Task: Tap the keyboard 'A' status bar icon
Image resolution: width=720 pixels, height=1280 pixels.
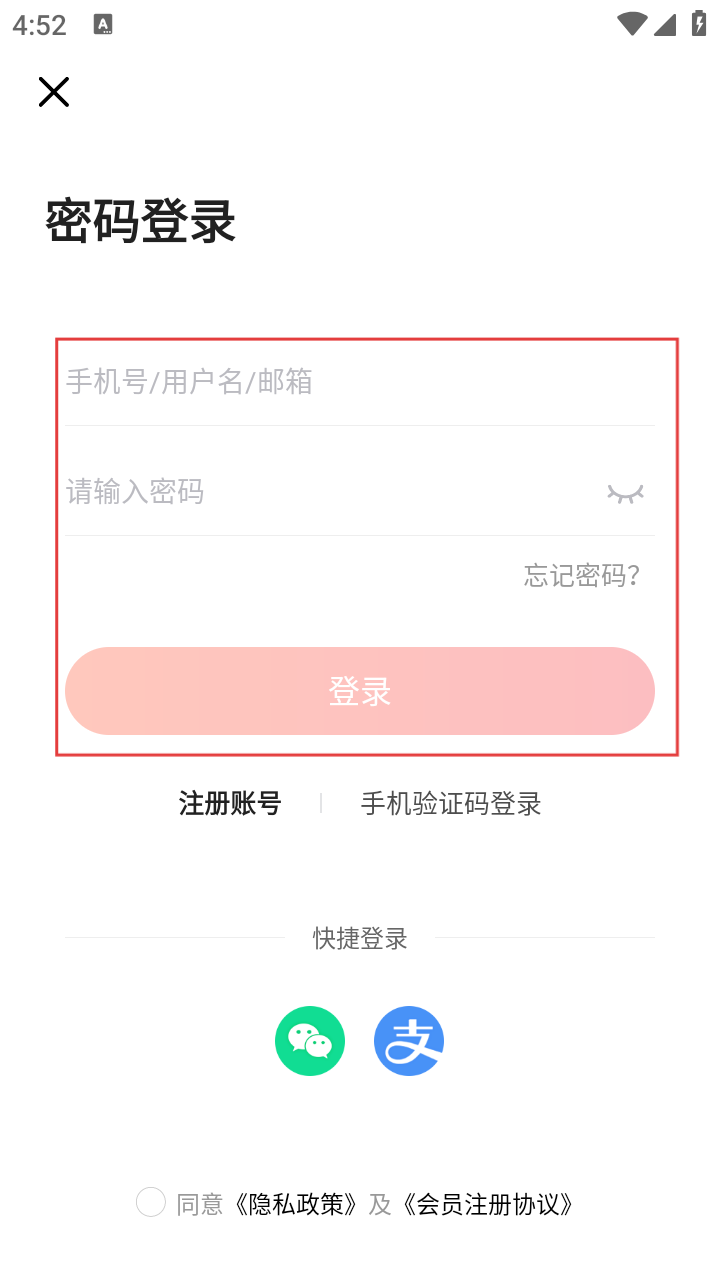Action: pyautogui.click(x=103, y=25)
